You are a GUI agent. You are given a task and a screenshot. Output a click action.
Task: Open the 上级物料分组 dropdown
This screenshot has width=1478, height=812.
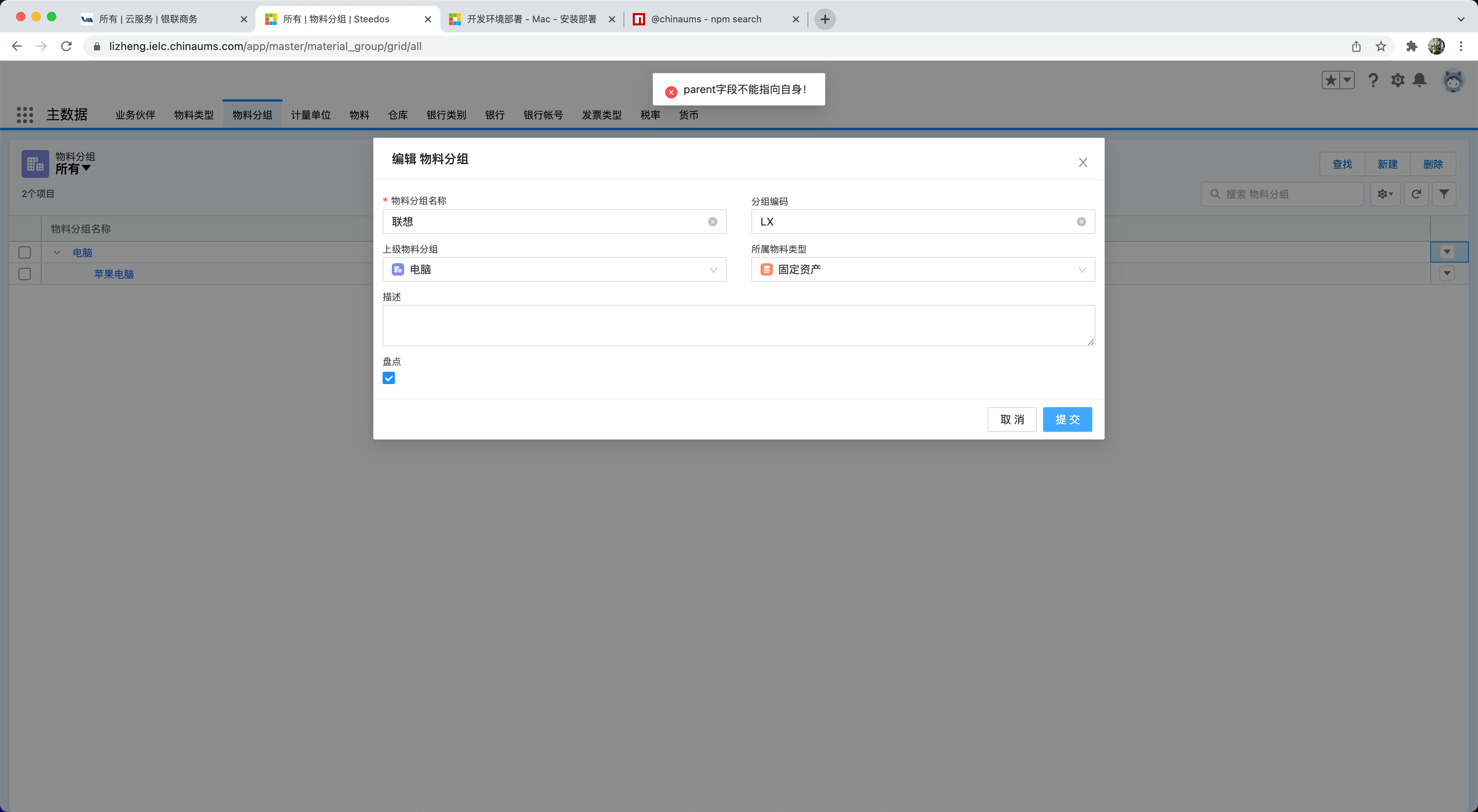[x=554, y=269]
